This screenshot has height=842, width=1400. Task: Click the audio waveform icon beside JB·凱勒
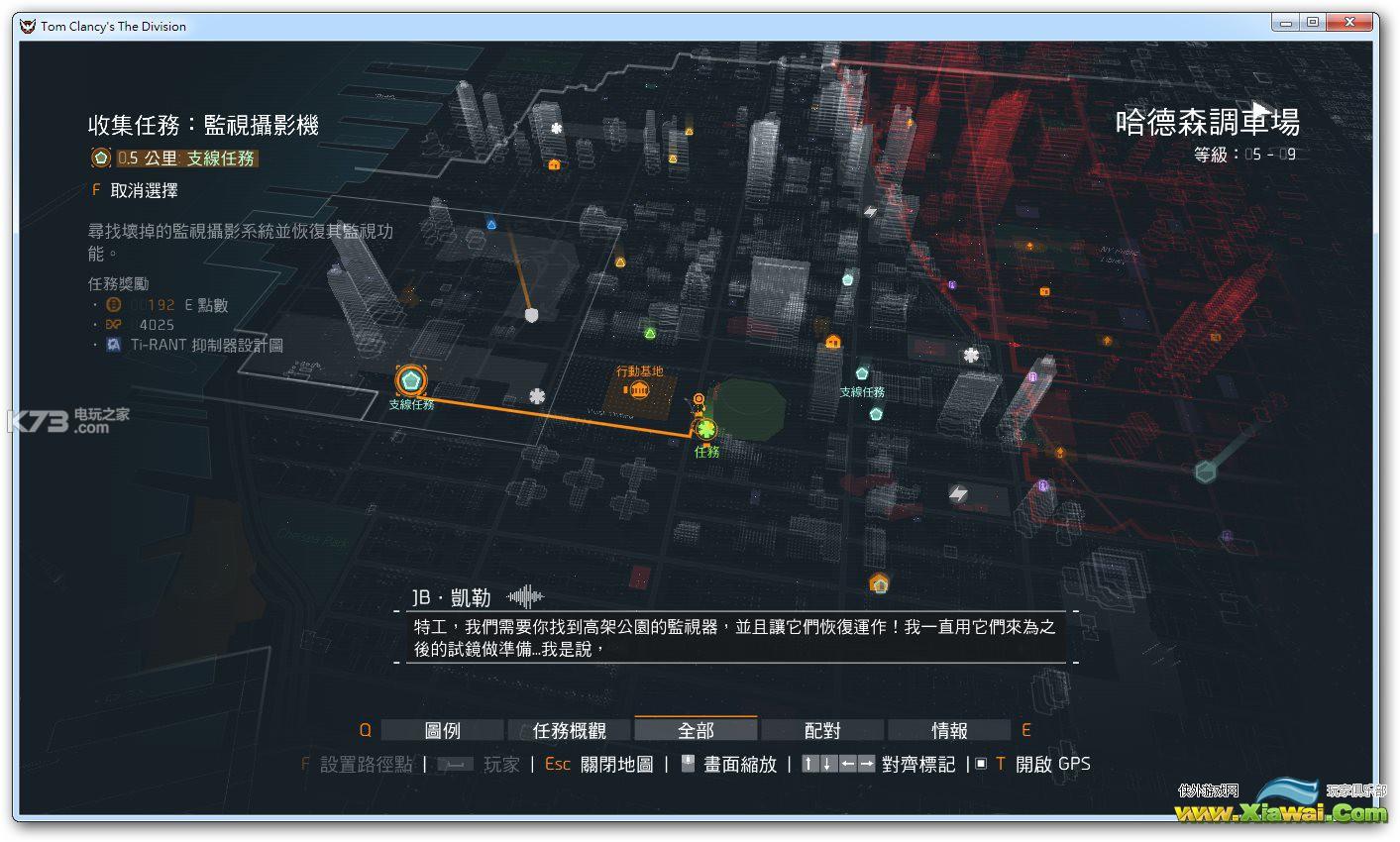pyautogui.click(x=525, y=596)
